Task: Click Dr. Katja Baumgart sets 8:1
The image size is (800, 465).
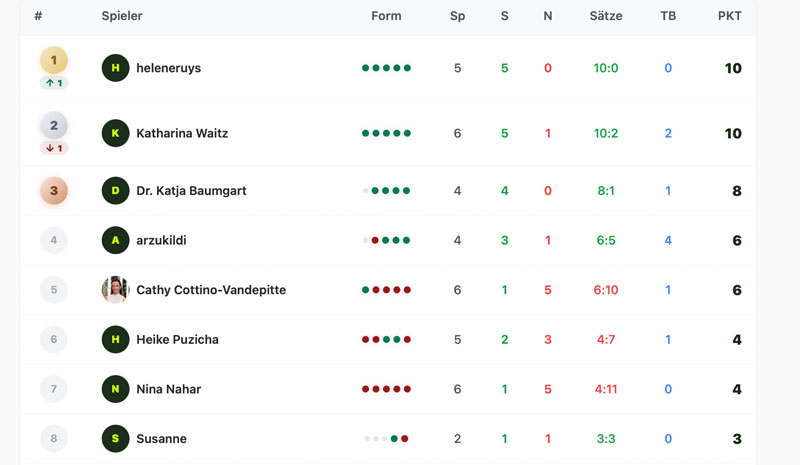Action: click(606, 191)
